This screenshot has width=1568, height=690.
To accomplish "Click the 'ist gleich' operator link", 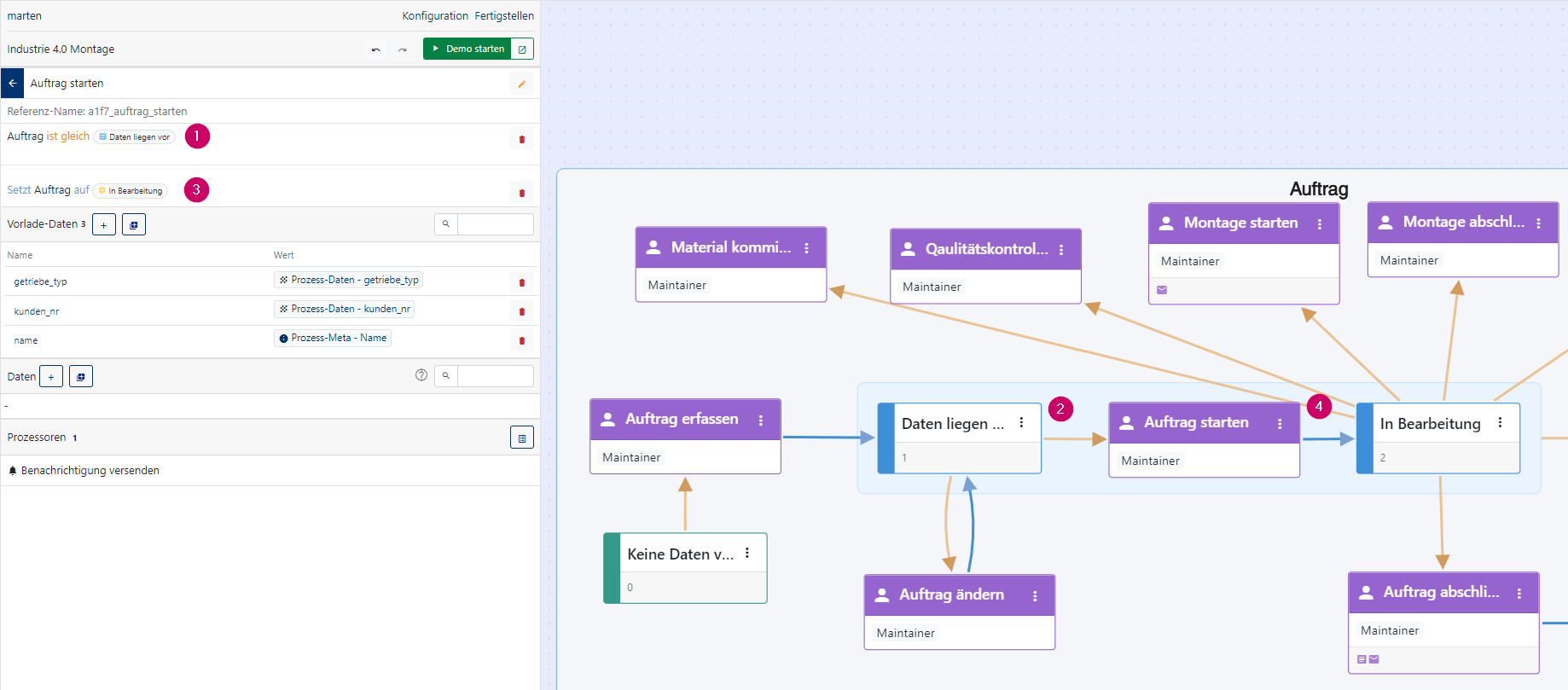I will coord(67,136).
